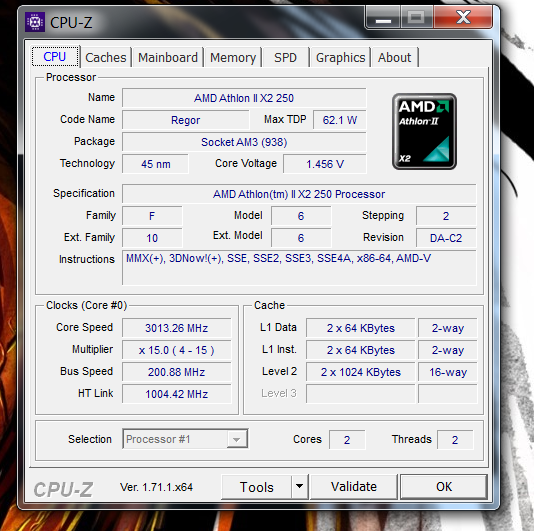The width and height of the screenshot is (534, 531).
Task: Click the Model value 6
Action: (301, 216)
